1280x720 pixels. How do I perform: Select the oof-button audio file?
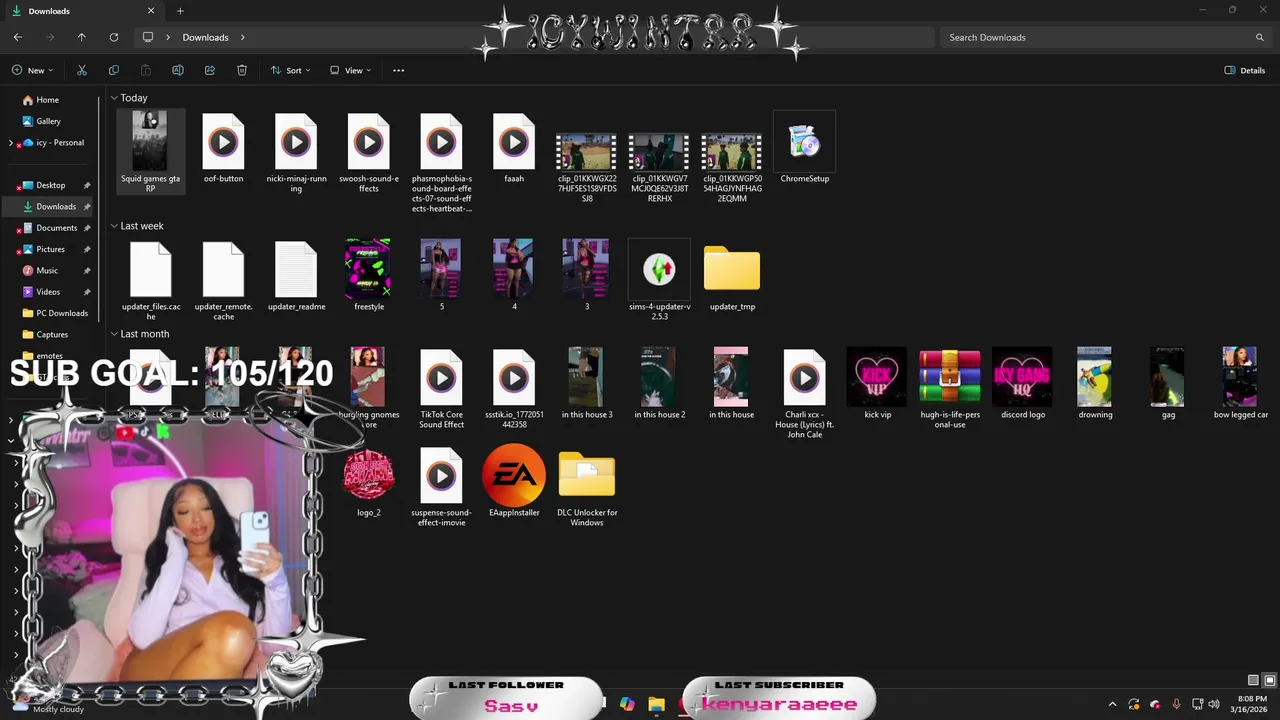pyautogui.click(x=223, y=150)
